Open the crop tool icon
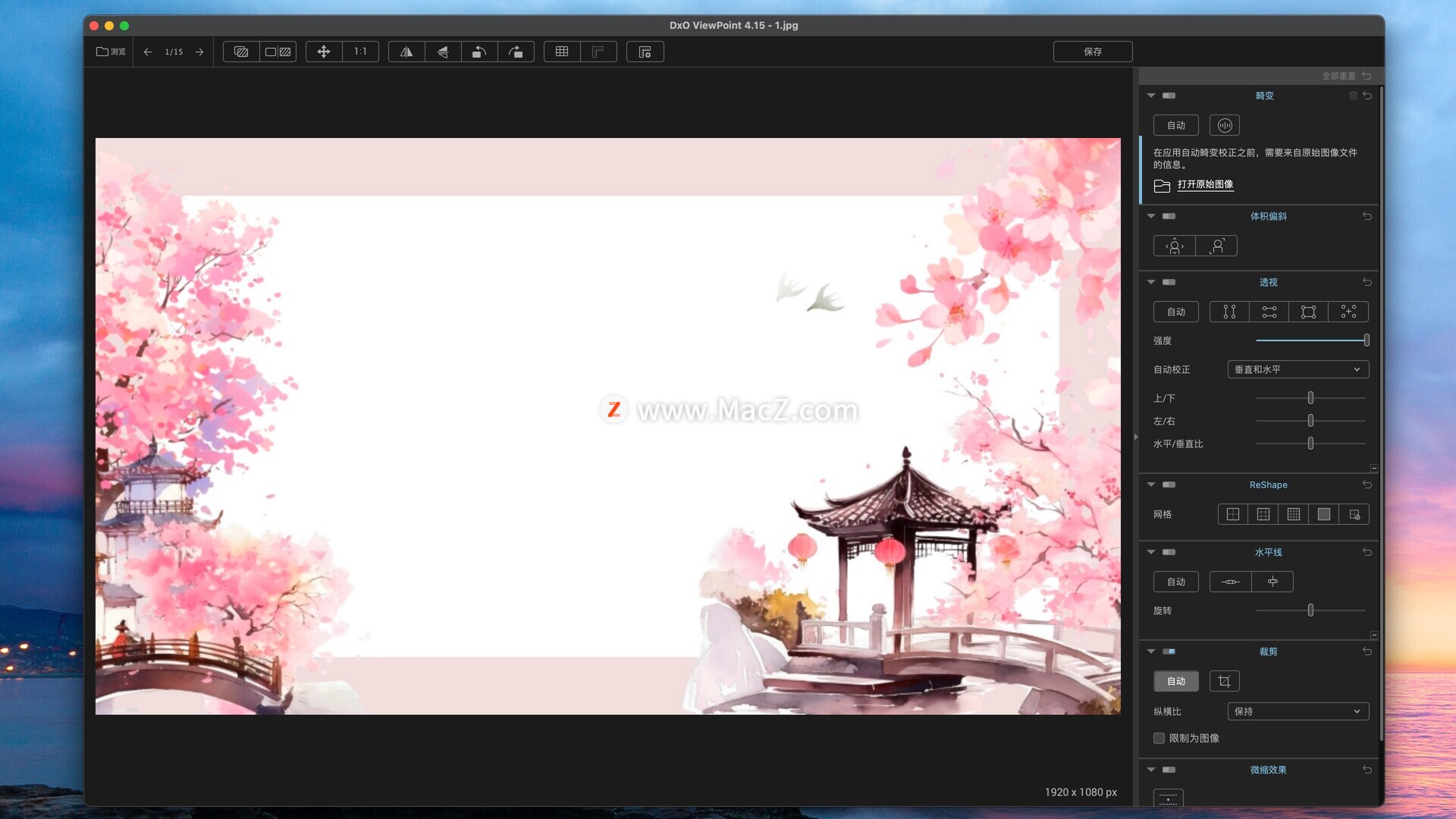Screen dimensions: 1456x819 1224,681
